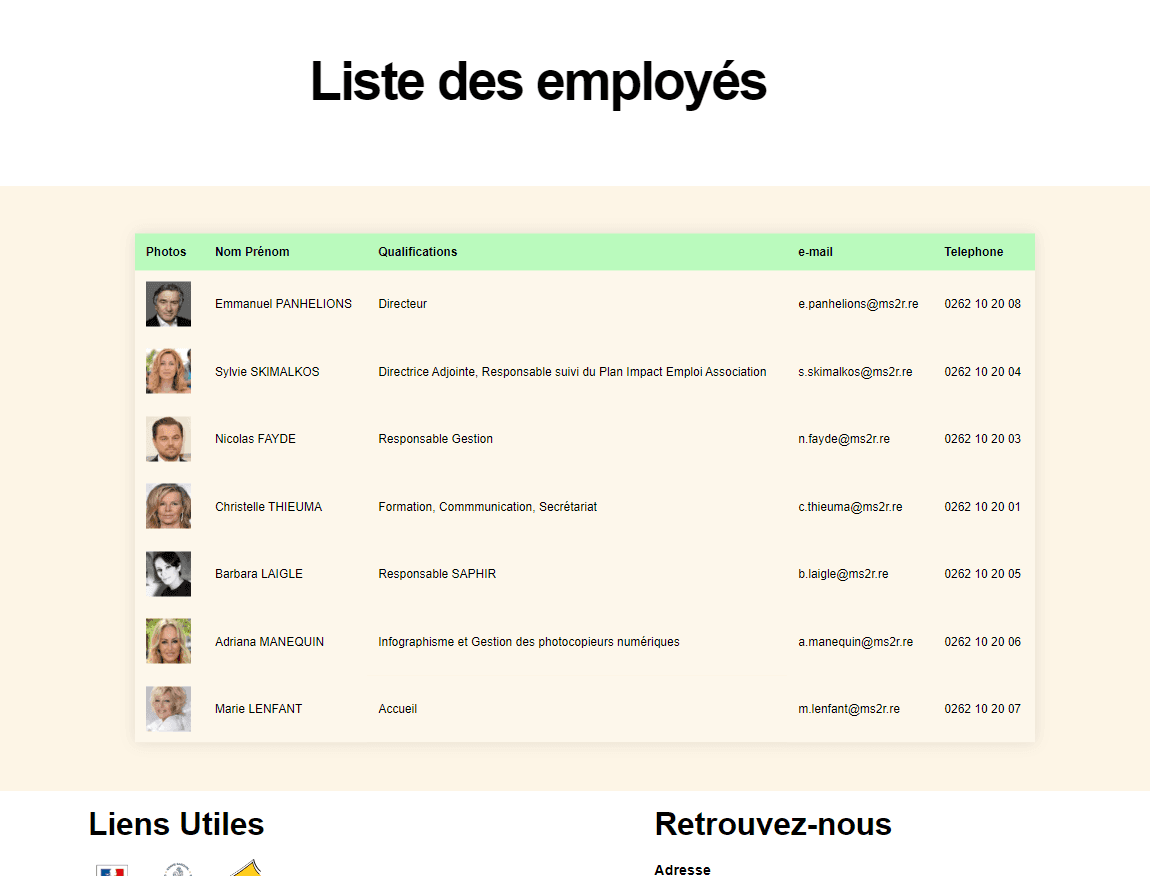The image size is (1150, 876).
Task: Click the Adresse label
Action: click(x=682, y=869)
